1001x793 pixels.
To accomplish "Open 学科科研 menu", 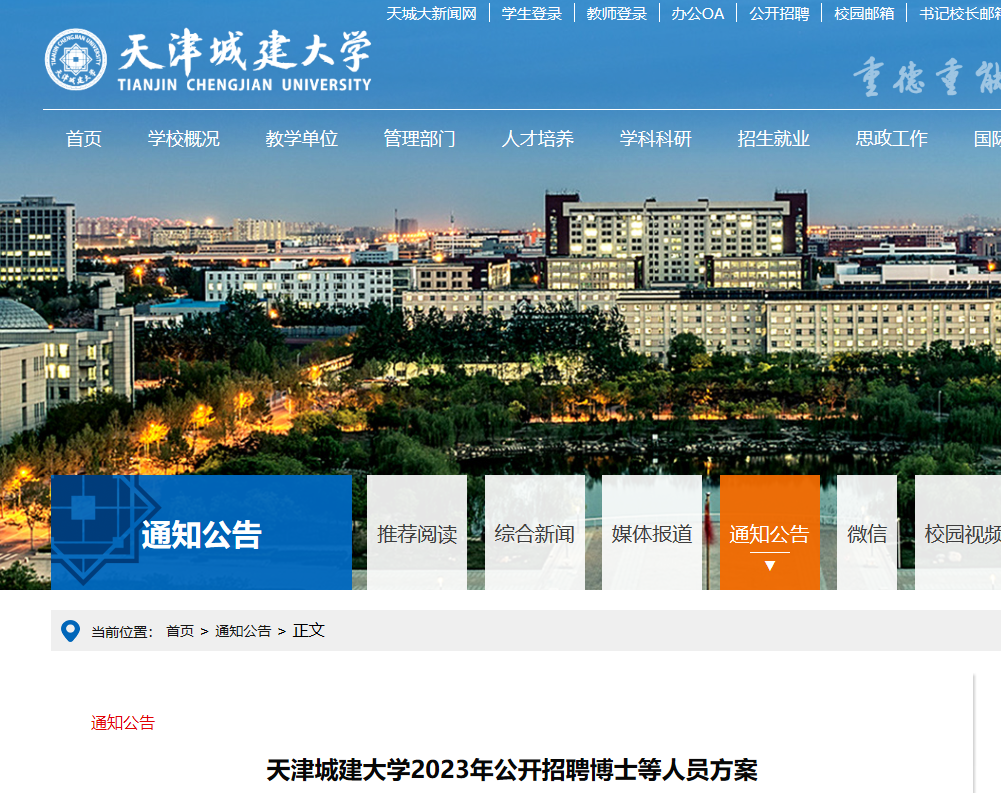I will [x=656, y=139].
